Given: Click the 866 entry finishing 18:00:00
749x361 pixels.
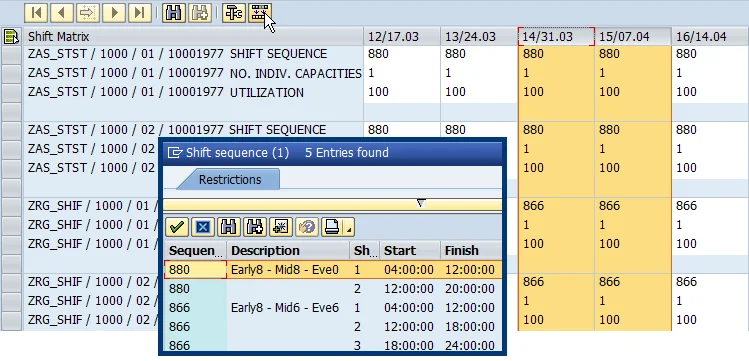Looking at the screenshot, I should [196, 327].
